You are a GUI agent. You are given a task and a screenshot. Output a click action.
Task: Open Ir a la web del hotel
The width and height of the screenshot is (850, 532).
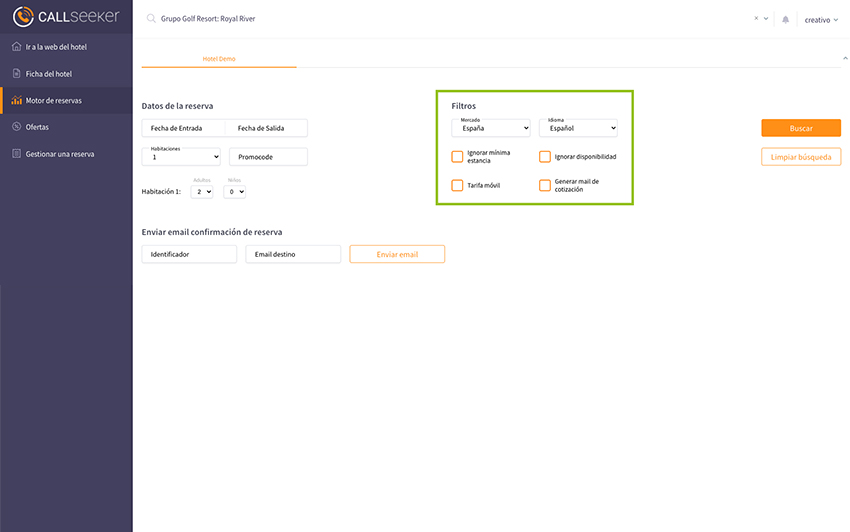coord(66,47)
